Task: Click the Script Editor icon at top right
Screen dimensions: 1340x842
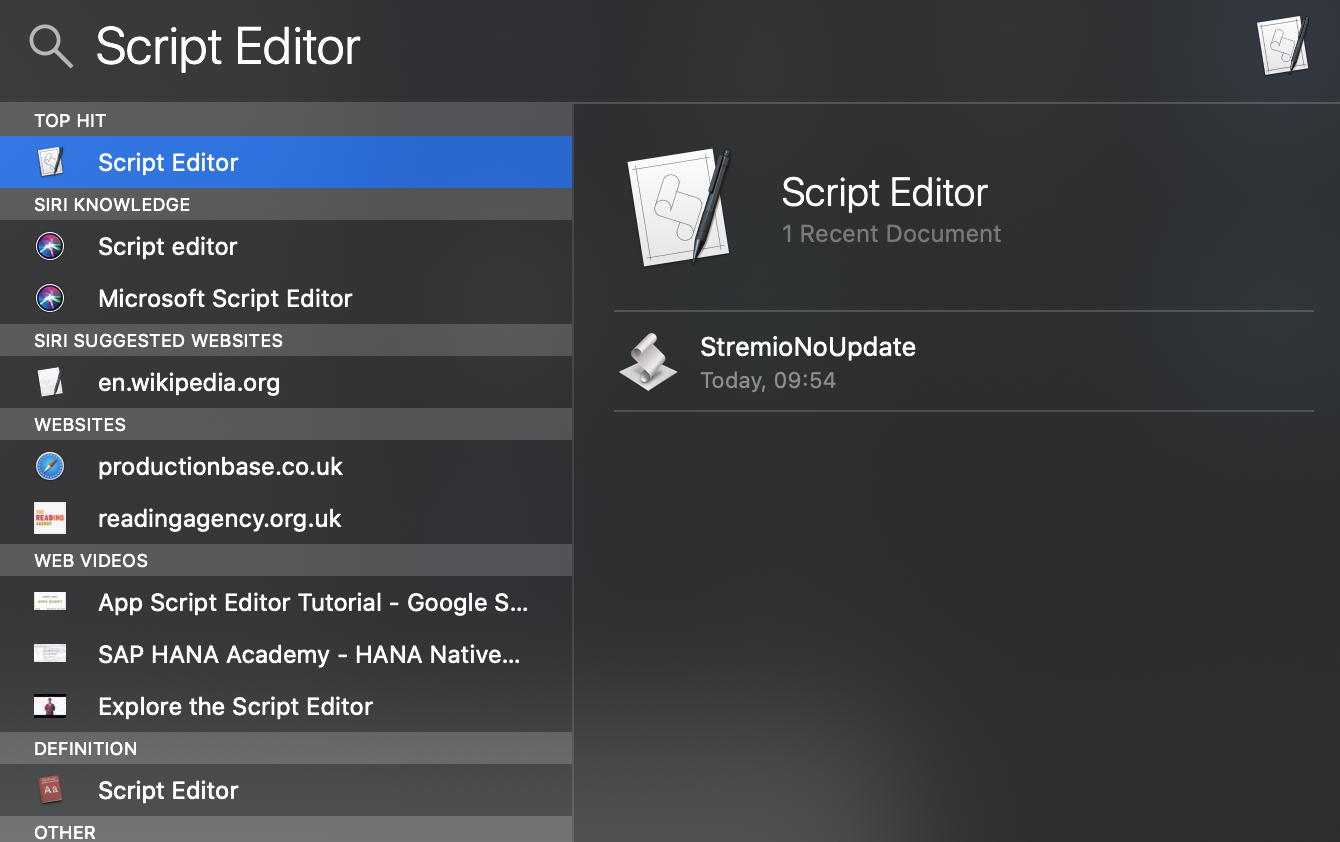Action: coord(1284,45)
